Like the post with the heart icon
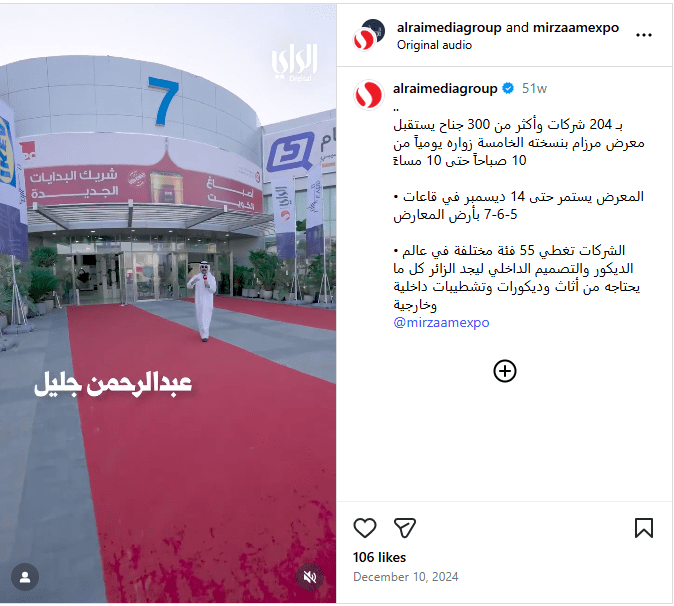Screen dimensions: 674x606 (365, 527)
